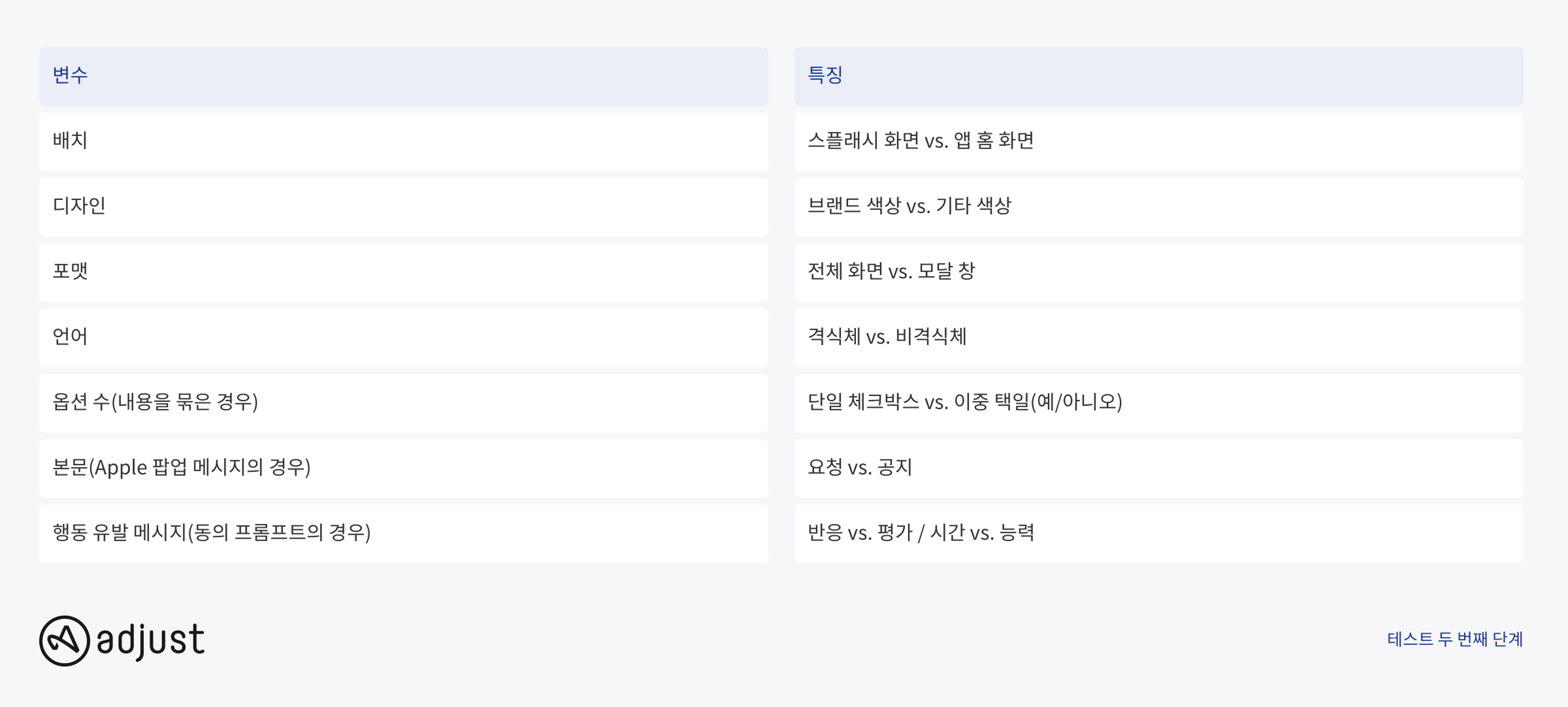
Task: Click the 배치 row cell
Action: [x=403, y=141]
